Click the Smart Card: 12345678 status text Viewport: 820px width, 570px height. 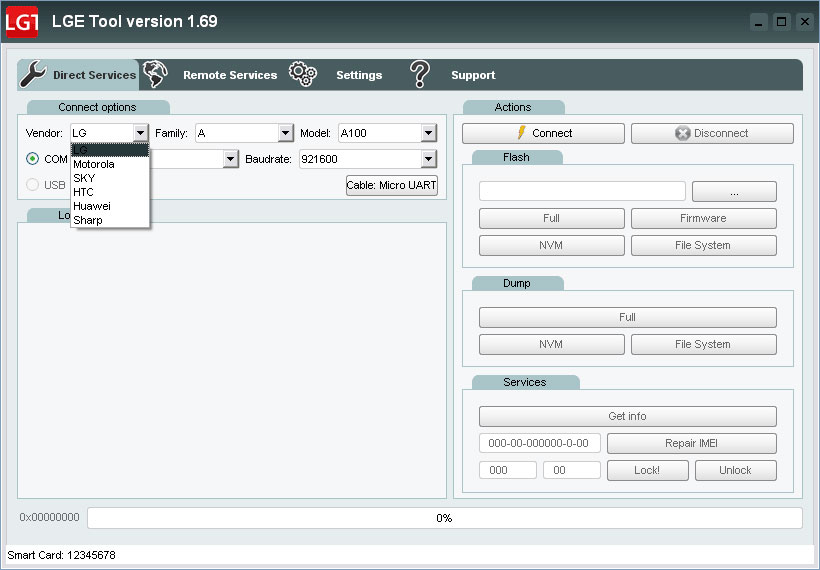pyautogui.click(x=61, y=555)
